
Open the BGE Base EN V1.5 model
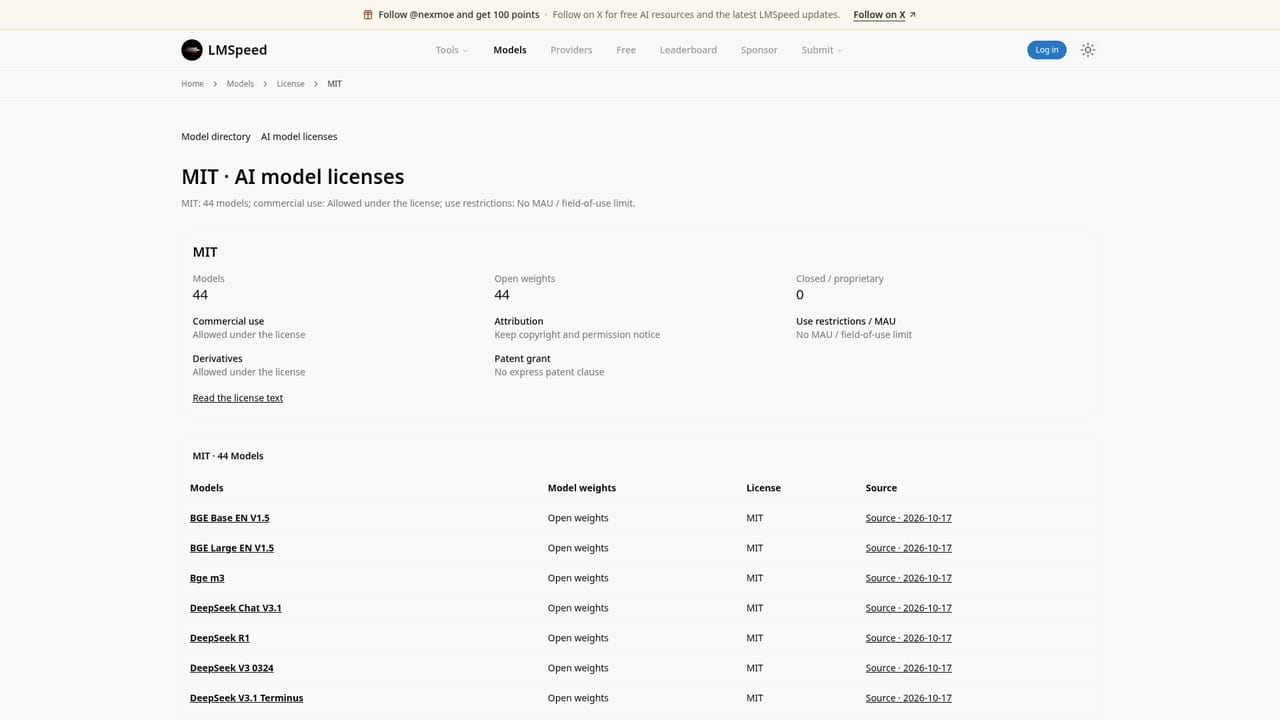point(230,518)
